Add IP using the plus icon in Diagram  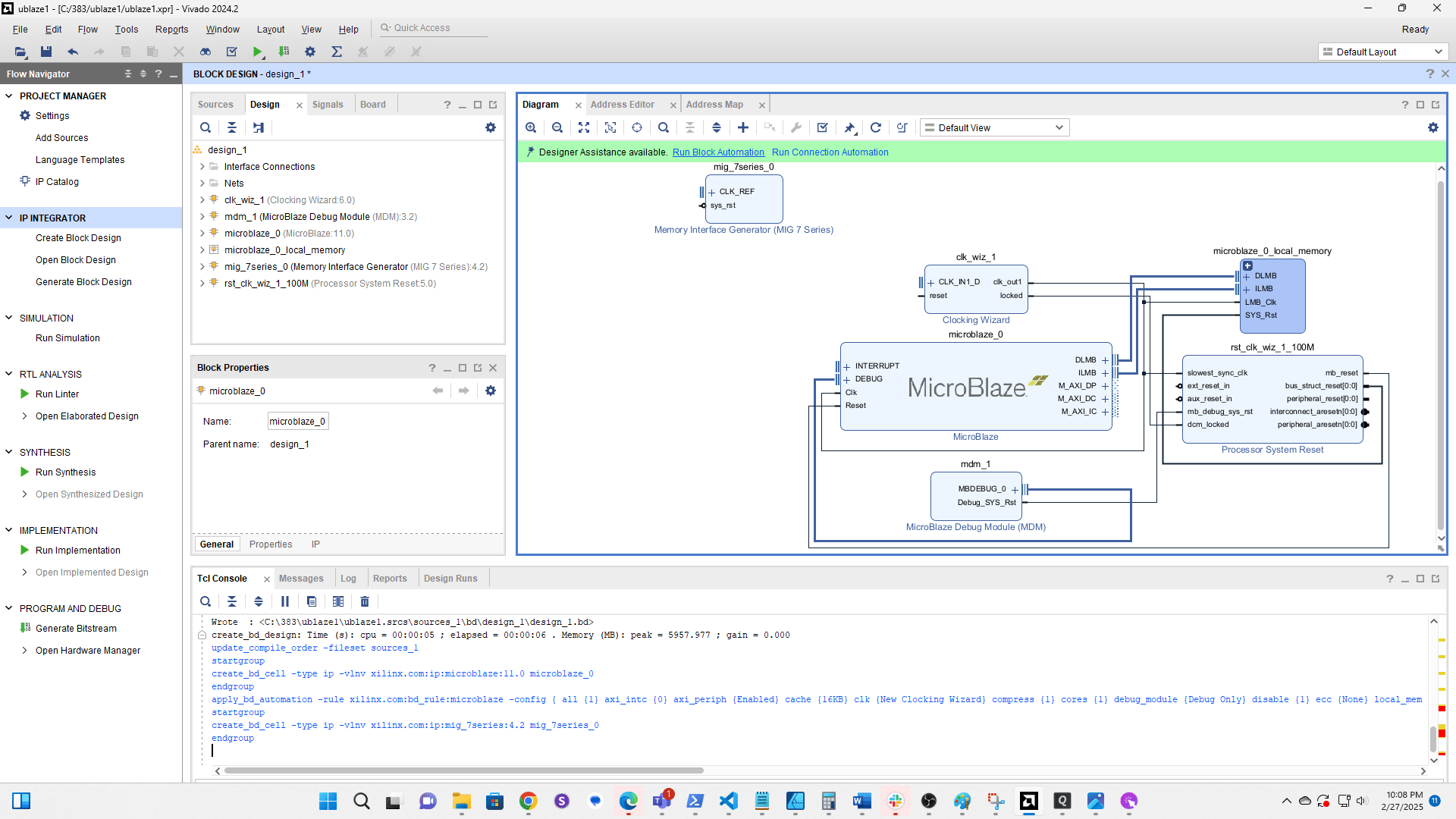[743, 127]
